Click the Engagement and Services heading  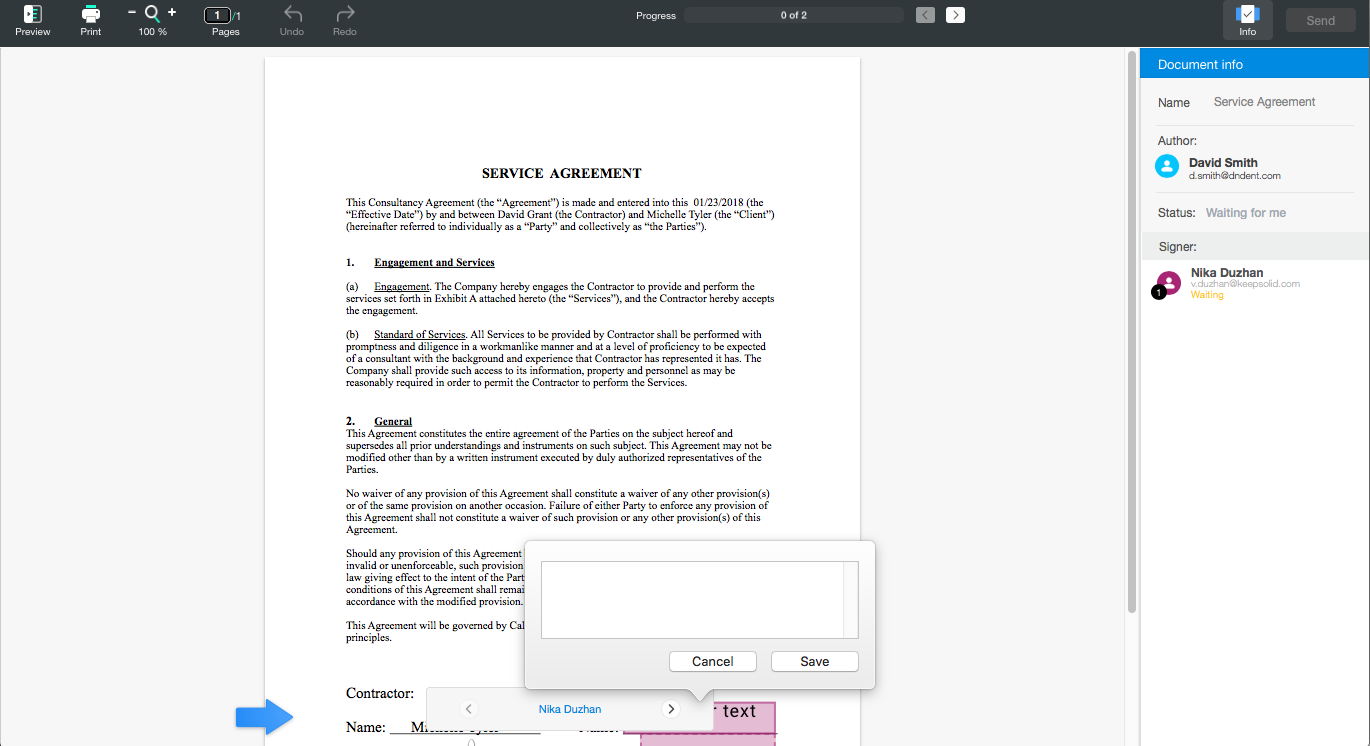coord(434,263)
